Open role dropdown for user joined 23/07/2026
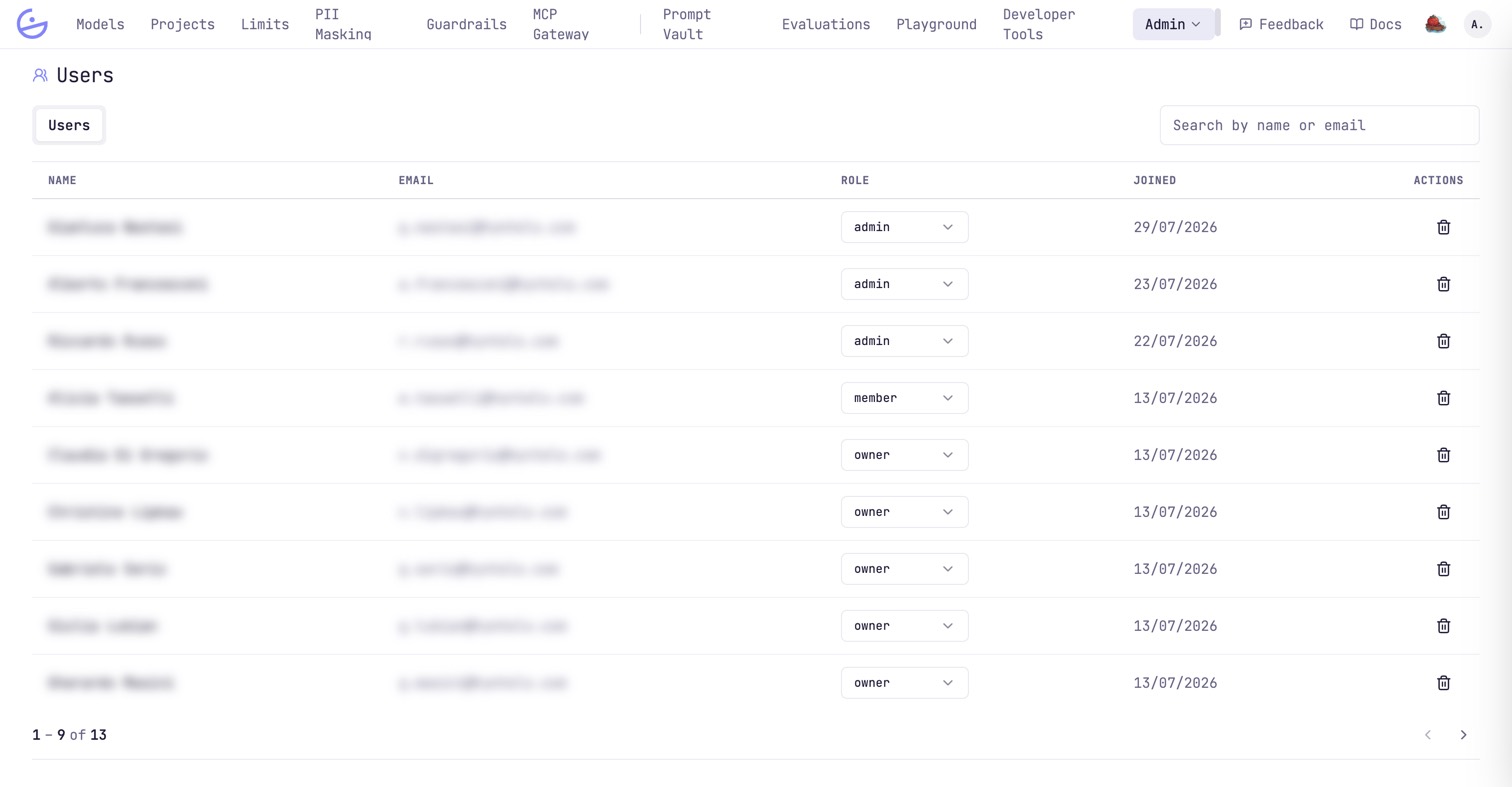The image size is (1512, 787). pos(904,284)
